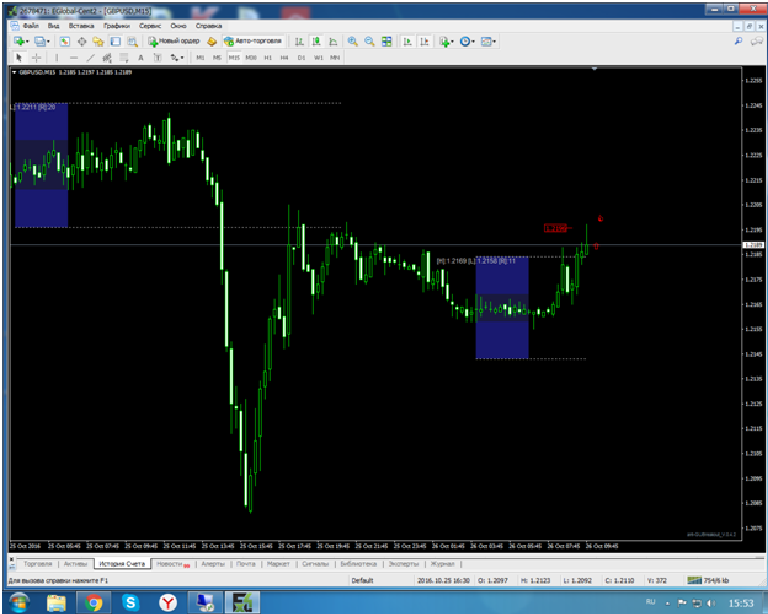Viewport: 768px width, 614px height.
Task: Open the Profiles toolbar icon
Action: pyautogui.click(x=40, y=42)
